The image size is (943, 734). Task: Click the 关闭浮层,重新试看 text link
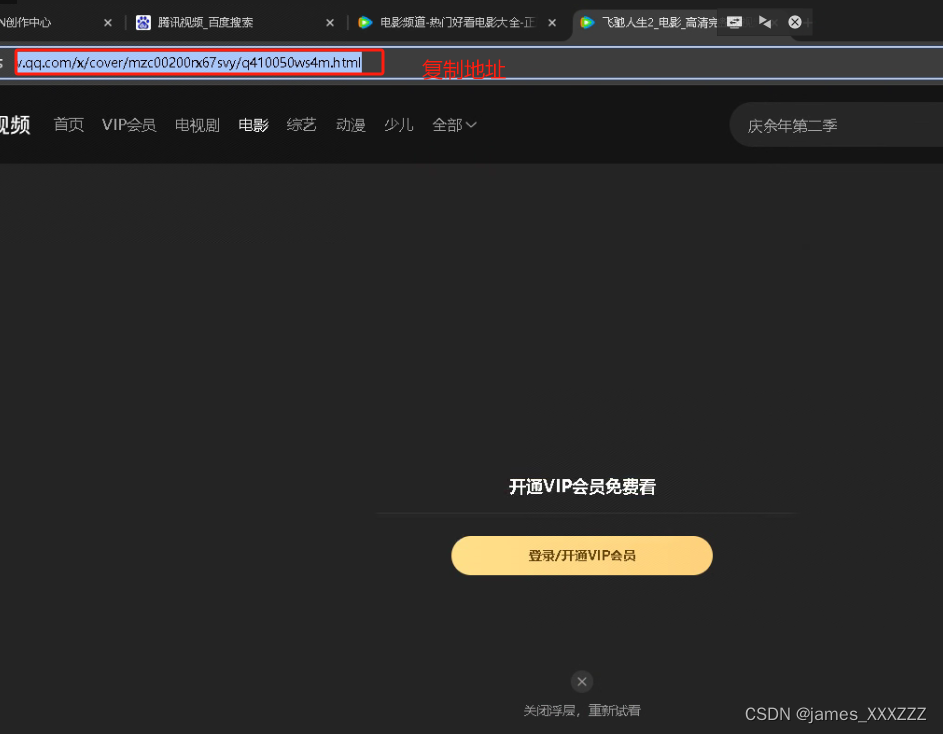(582, 711)
